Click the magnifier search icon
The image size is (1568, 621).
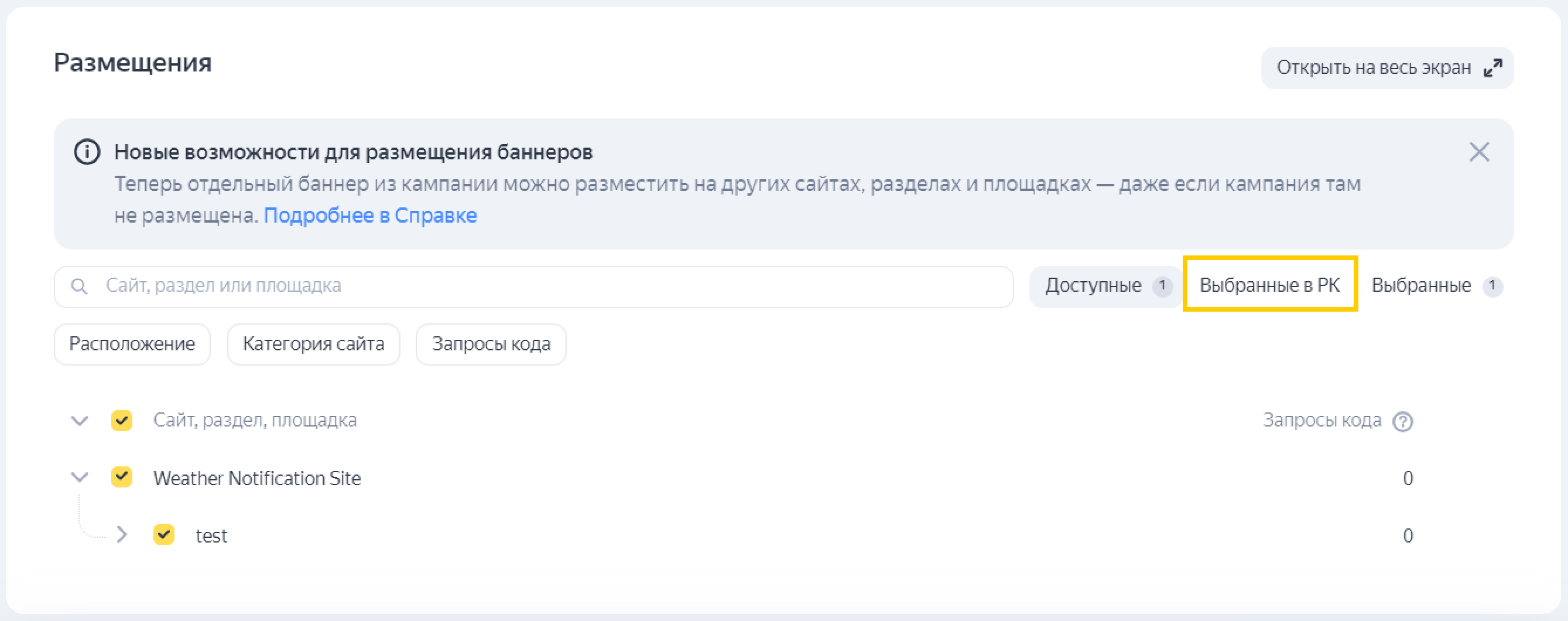79,285
